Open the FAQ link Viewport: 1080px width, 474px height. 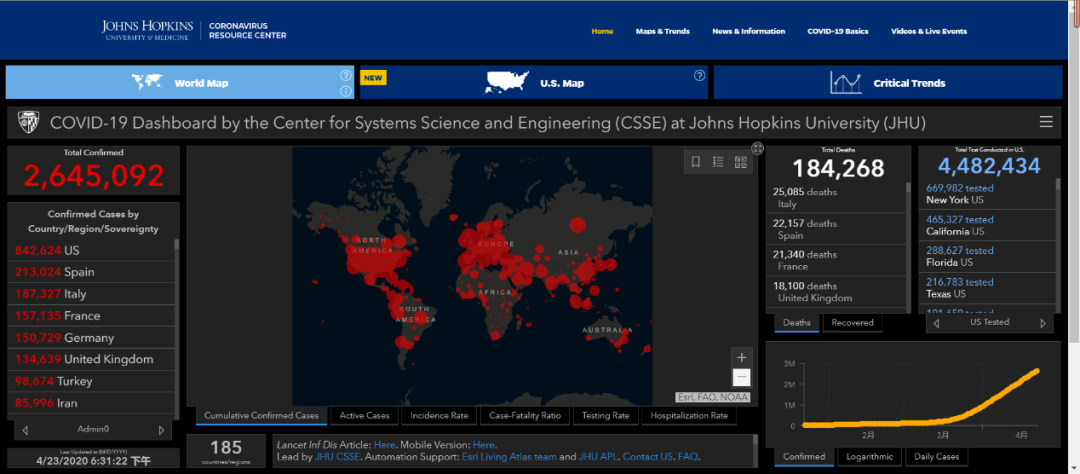click(x=689, y=457)
